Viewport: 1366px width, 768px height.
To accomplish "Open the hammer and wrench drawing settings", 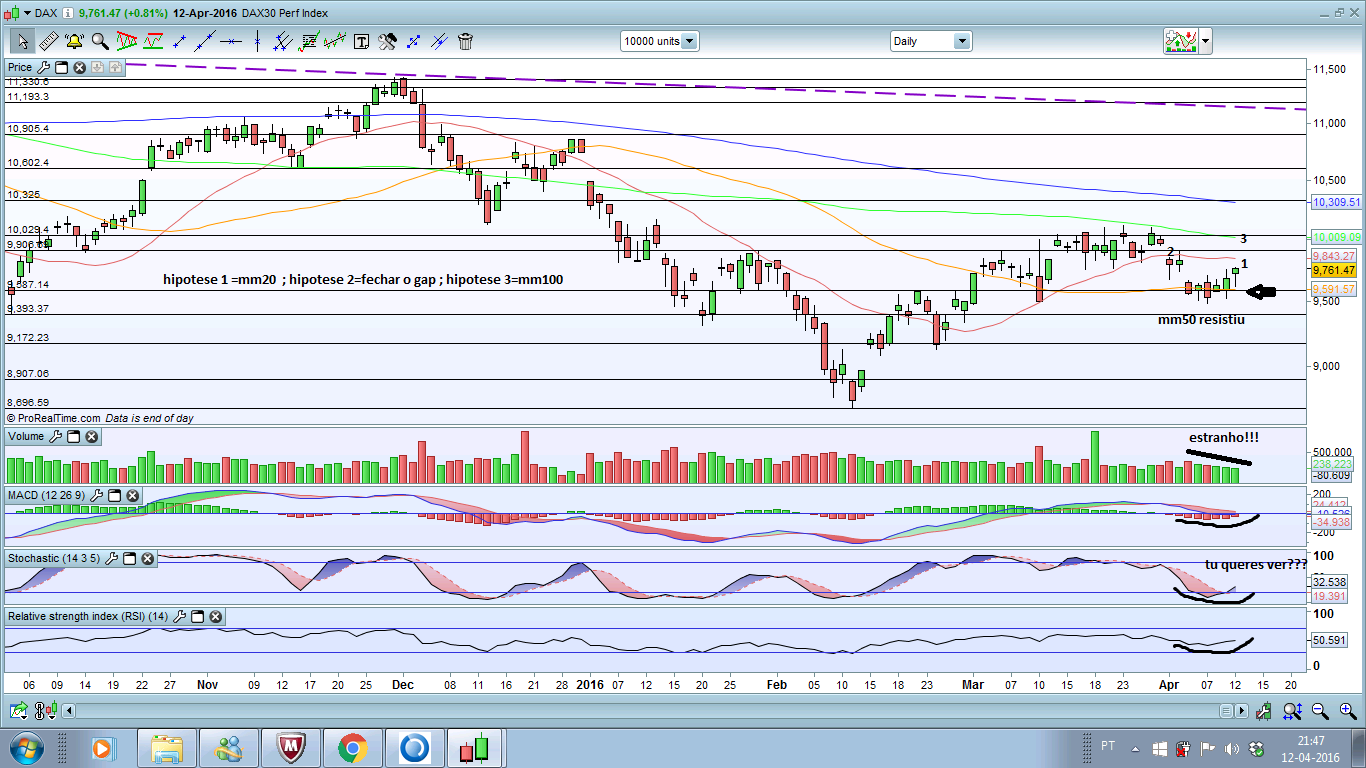I will (x=387, y=41).
